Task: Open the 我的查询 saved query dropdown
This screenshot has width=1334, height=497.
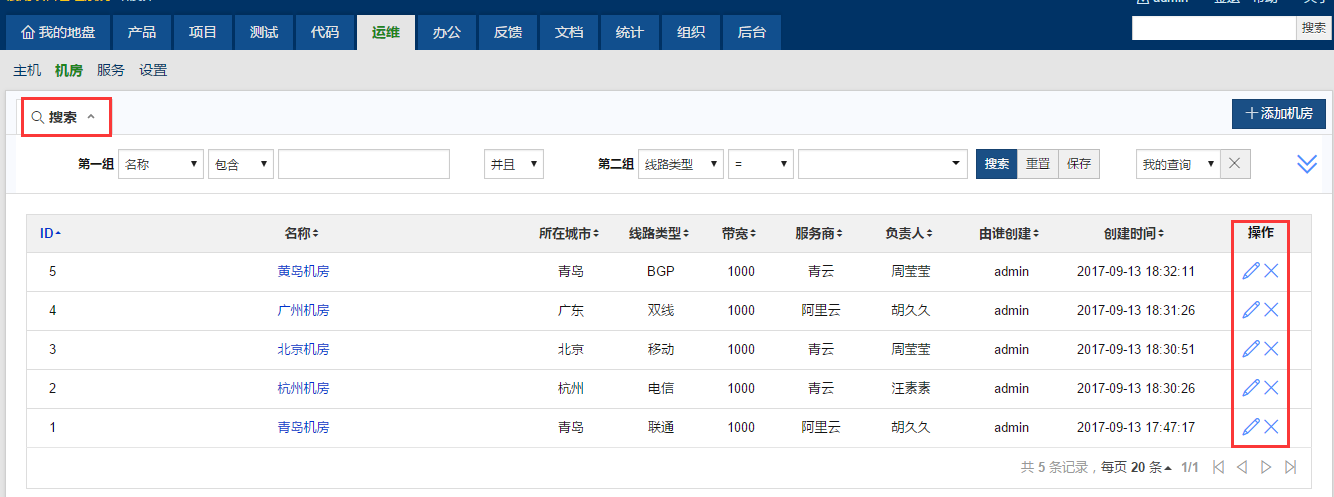Action: click(1176, 164)
